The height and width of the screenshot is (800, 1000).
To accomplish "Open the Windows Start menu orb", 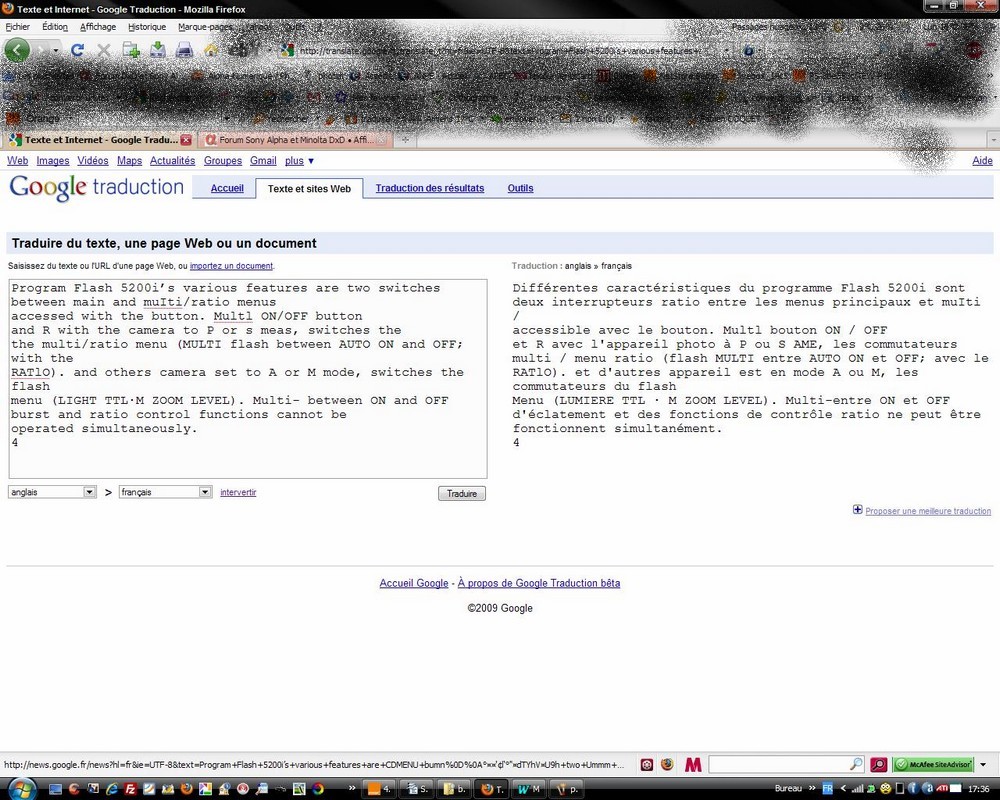I will [x=22, y=789].
